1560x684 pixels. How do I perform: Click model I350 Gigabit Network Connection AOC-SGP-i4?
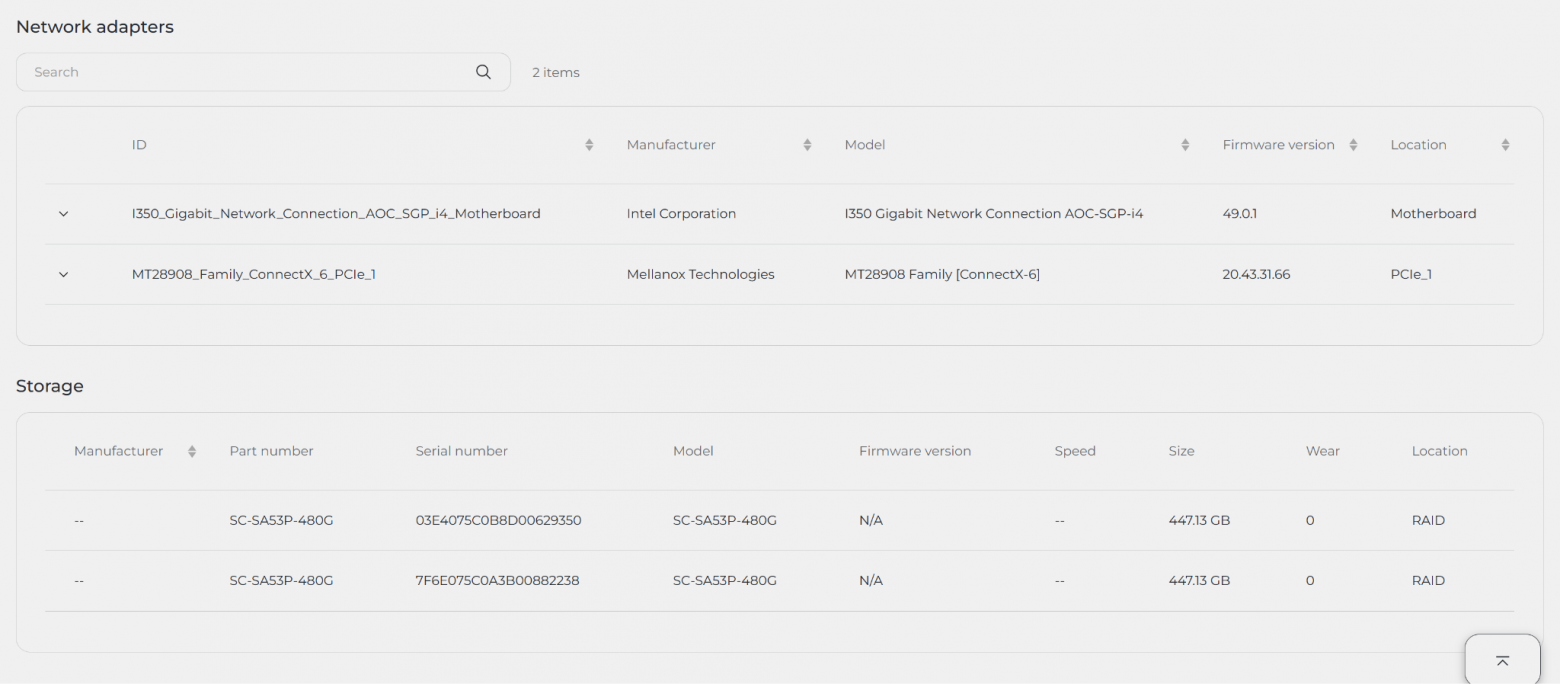pyautogui.click(x=994, y=214)
